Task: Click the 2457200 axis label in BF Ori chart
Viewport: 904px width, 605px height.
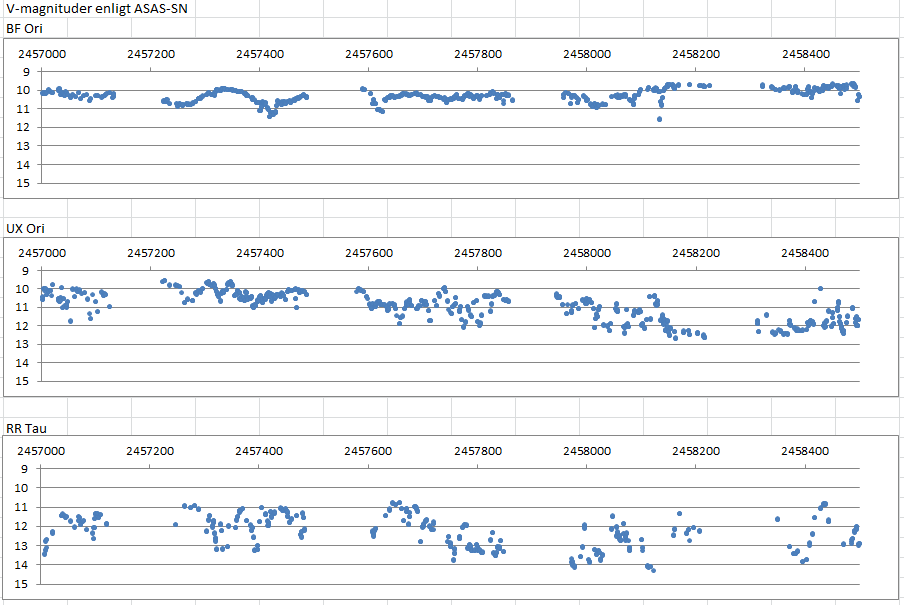Action: [155, 53]
